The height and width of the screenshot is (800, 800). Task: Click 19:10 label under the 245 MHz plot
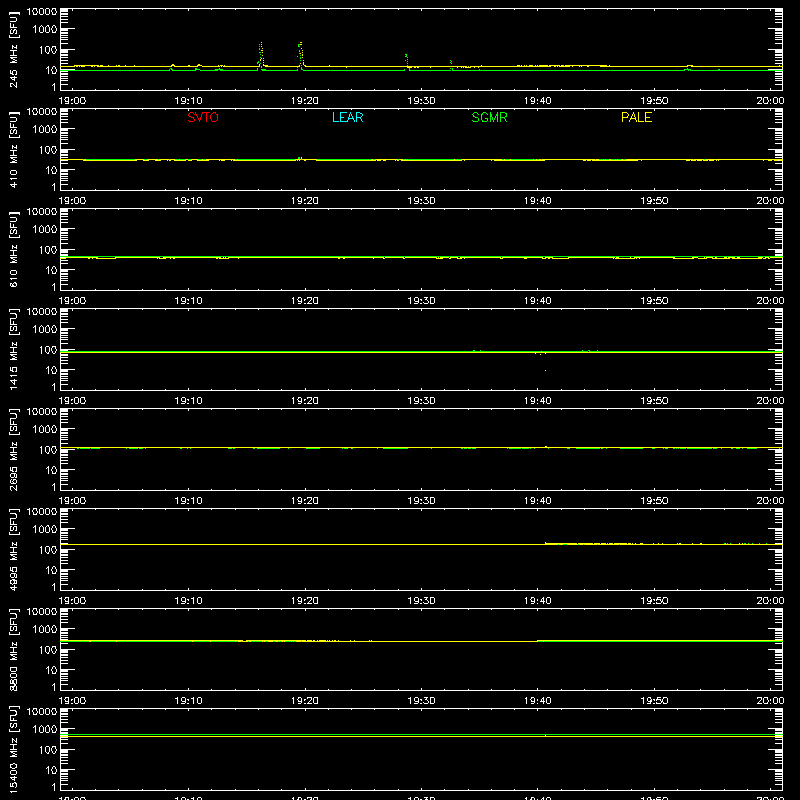188,101
